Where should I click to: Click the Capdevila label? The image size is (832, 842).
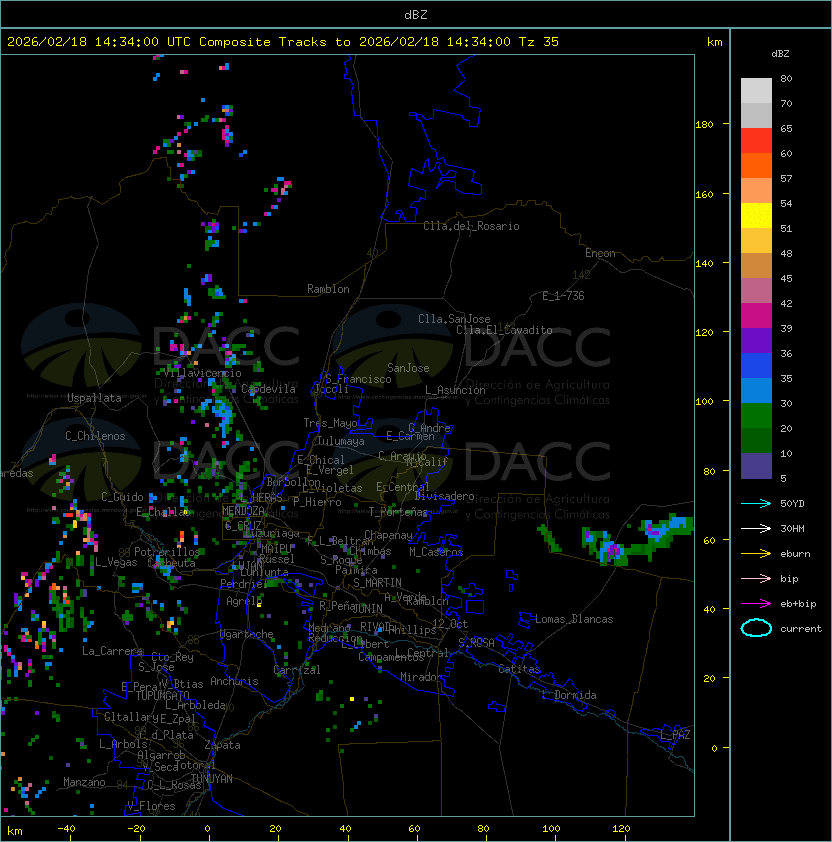coord(268,389)
